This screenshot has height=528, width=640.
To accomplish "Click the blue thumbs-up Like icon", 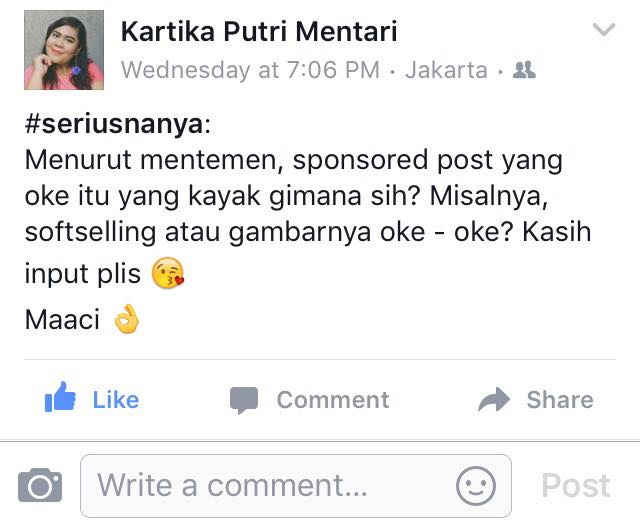I will point(60,397).
